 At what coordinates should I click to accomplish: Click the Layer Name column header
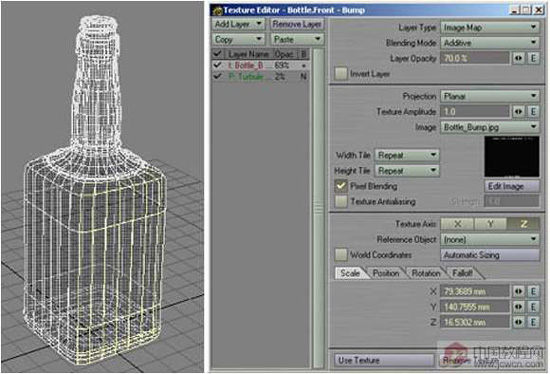point(248,54)
